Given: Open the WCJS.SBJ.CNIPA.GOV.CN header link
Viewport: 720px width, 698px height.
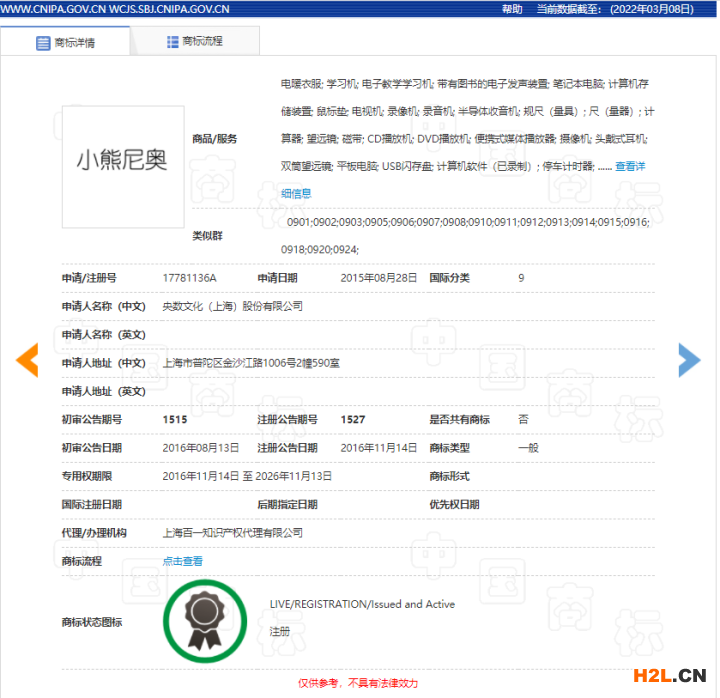Looking at the screenshot, I should tap(172, 9).
